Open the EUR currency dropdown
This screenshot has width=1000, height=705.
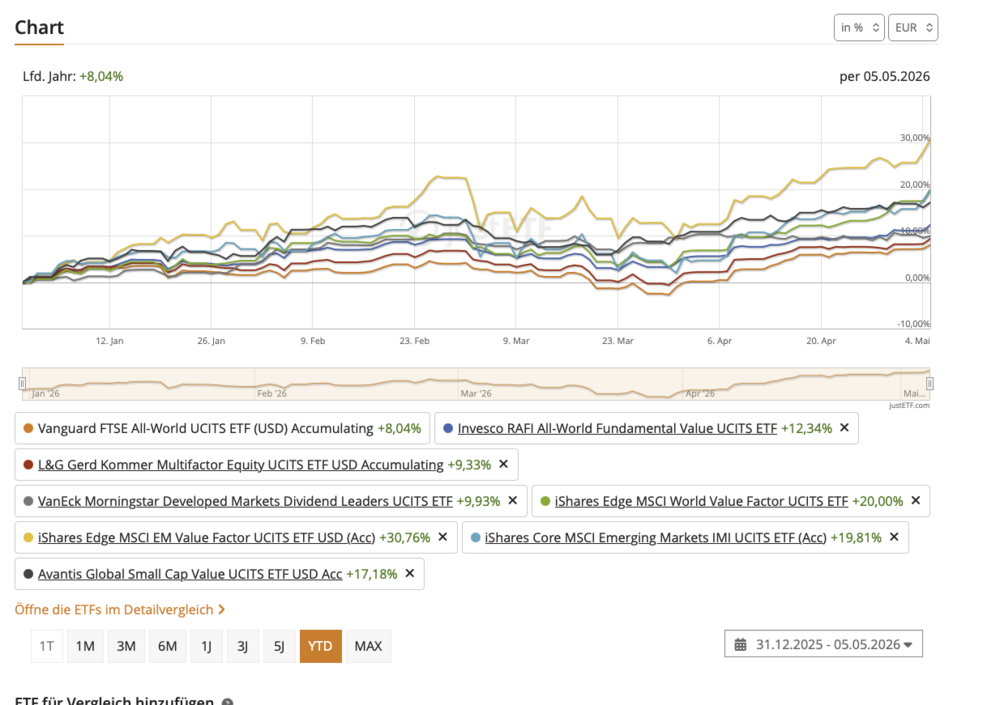pos(913,27)
